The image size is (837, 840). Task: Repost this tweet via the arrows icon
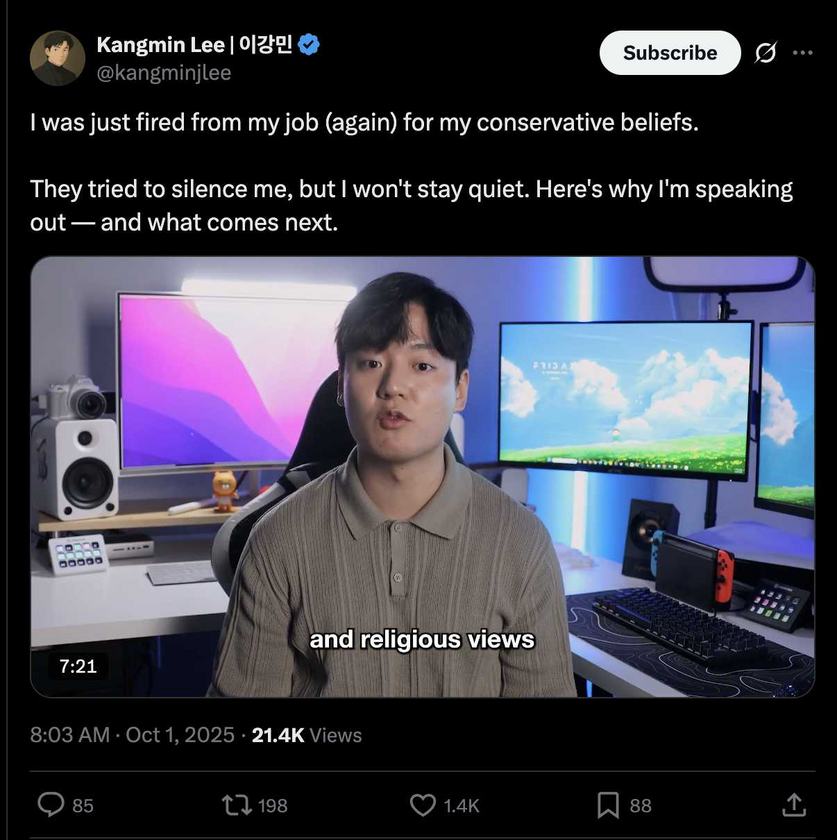[x=238, y=804]
